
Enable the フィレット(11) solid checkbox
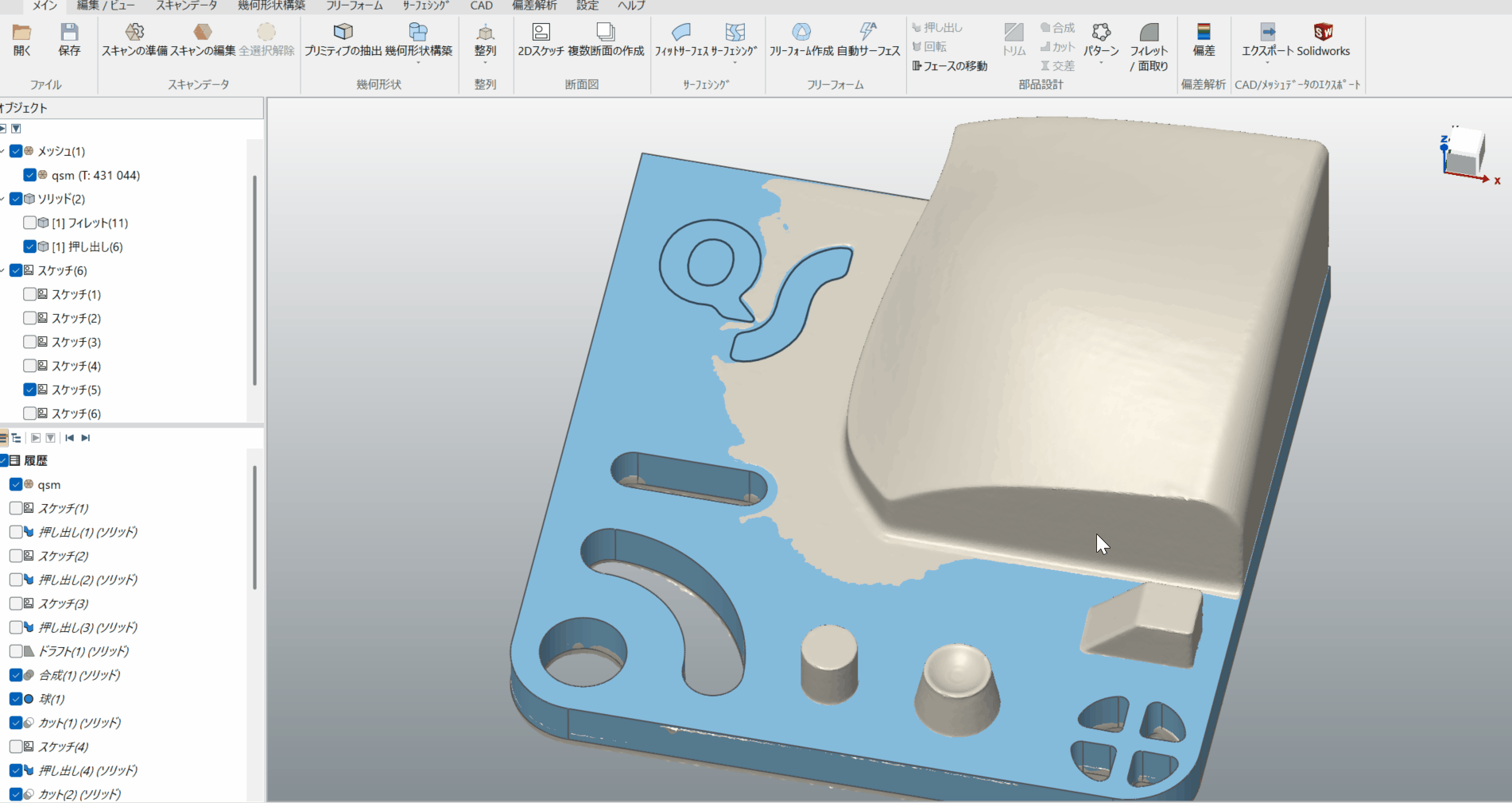point(29,223)
